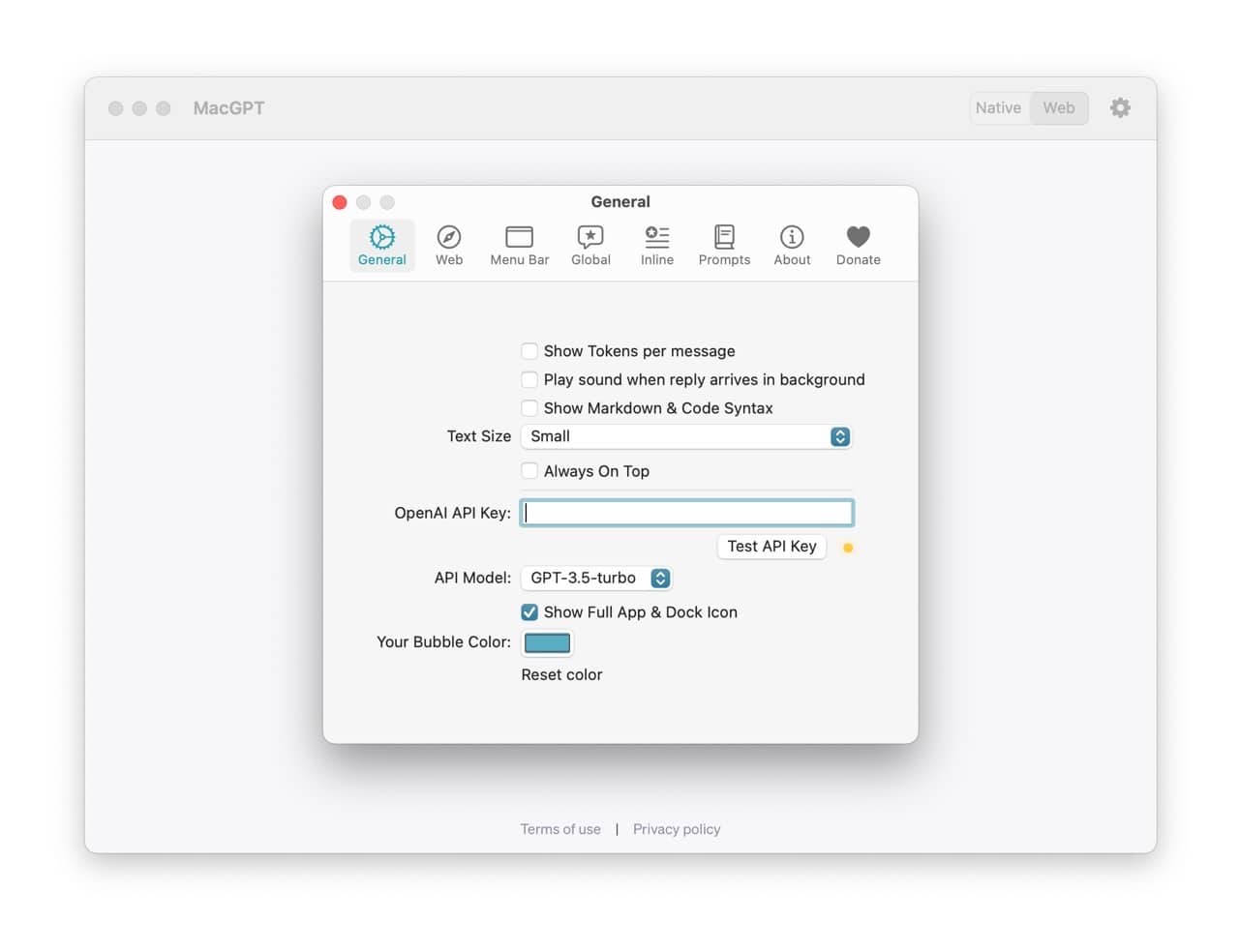Select the Inline preferences tab
Screen dimensions: 1239x952
pyautogui.click(x=657, y=246)
